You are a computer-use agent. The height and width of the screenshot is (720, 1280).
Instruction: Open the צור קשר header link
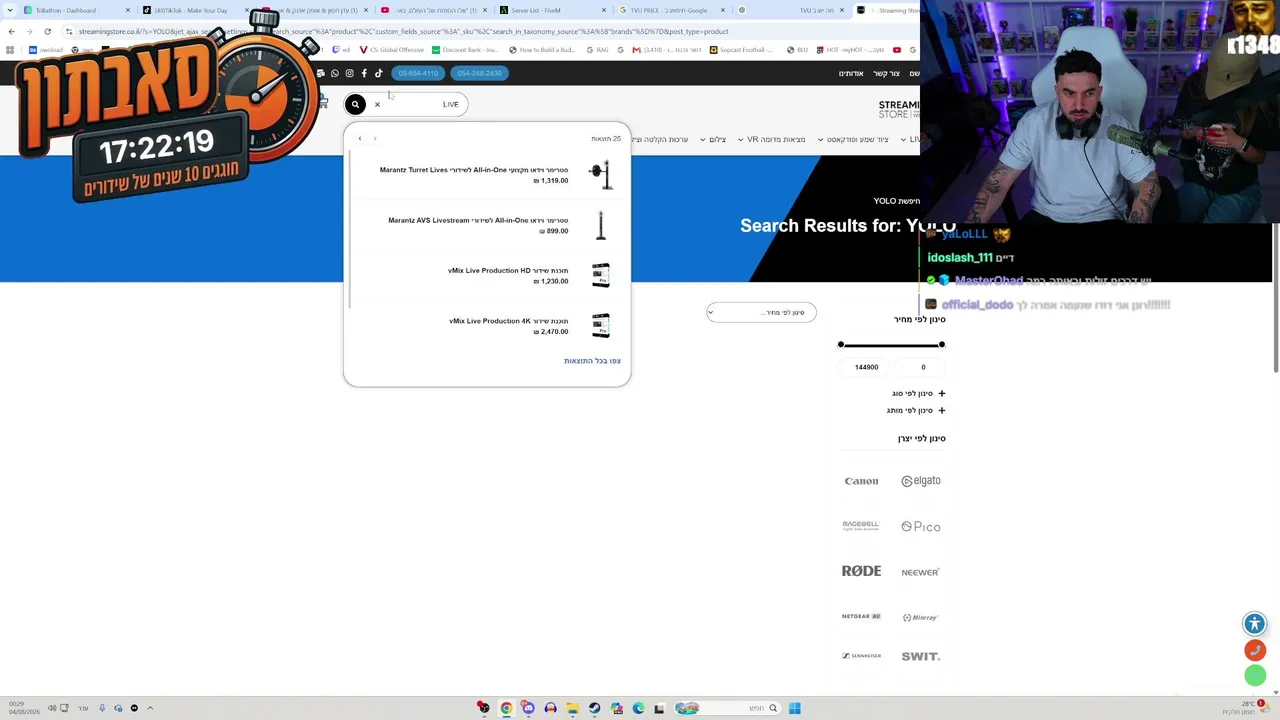click(886, 73)
